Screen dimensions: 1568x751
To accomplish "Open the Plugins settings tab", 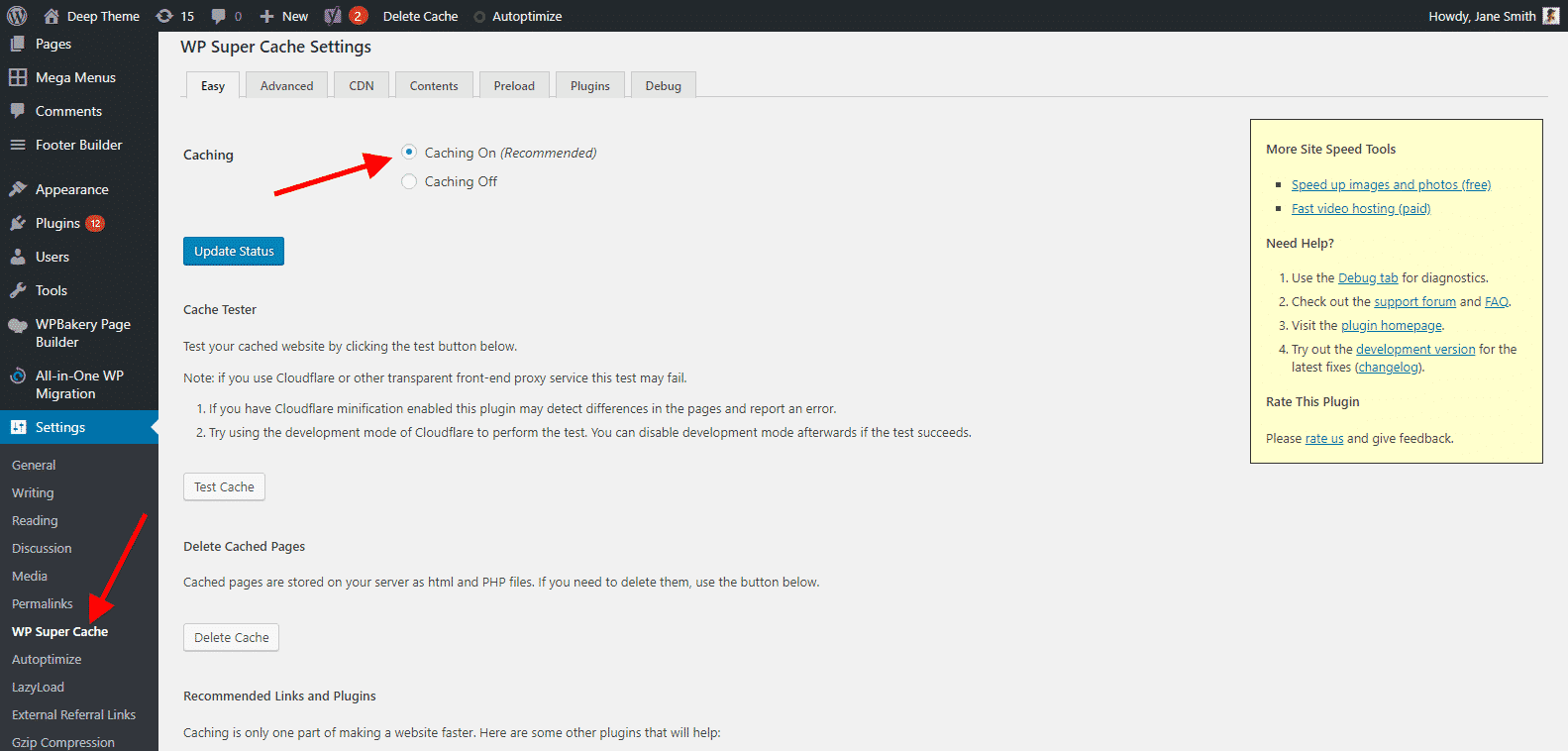I will [x=590, y=85].
